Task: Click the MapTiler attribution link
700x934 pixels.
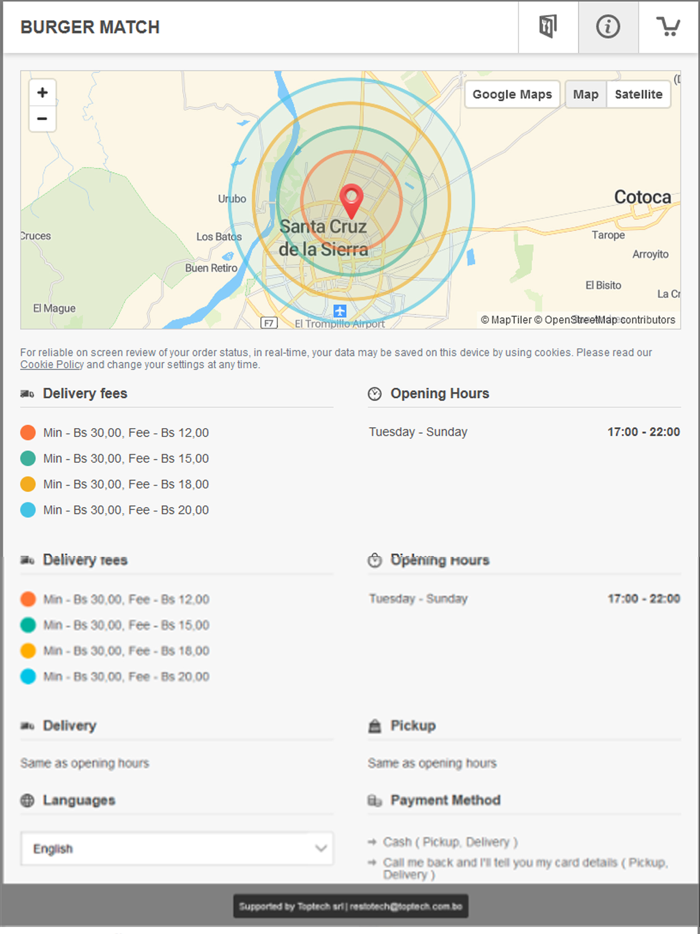Action: [x=506, y=320]
